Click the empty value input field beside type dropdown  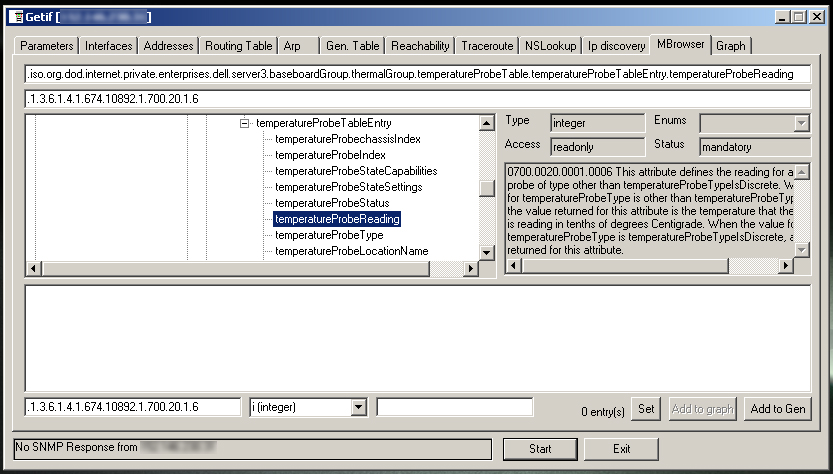(x=454, y=407)
